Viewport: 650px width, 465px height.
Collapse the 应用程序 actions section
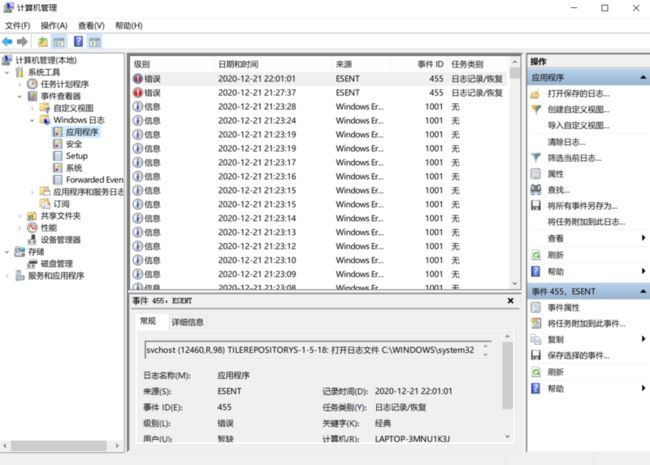[643, 78]
